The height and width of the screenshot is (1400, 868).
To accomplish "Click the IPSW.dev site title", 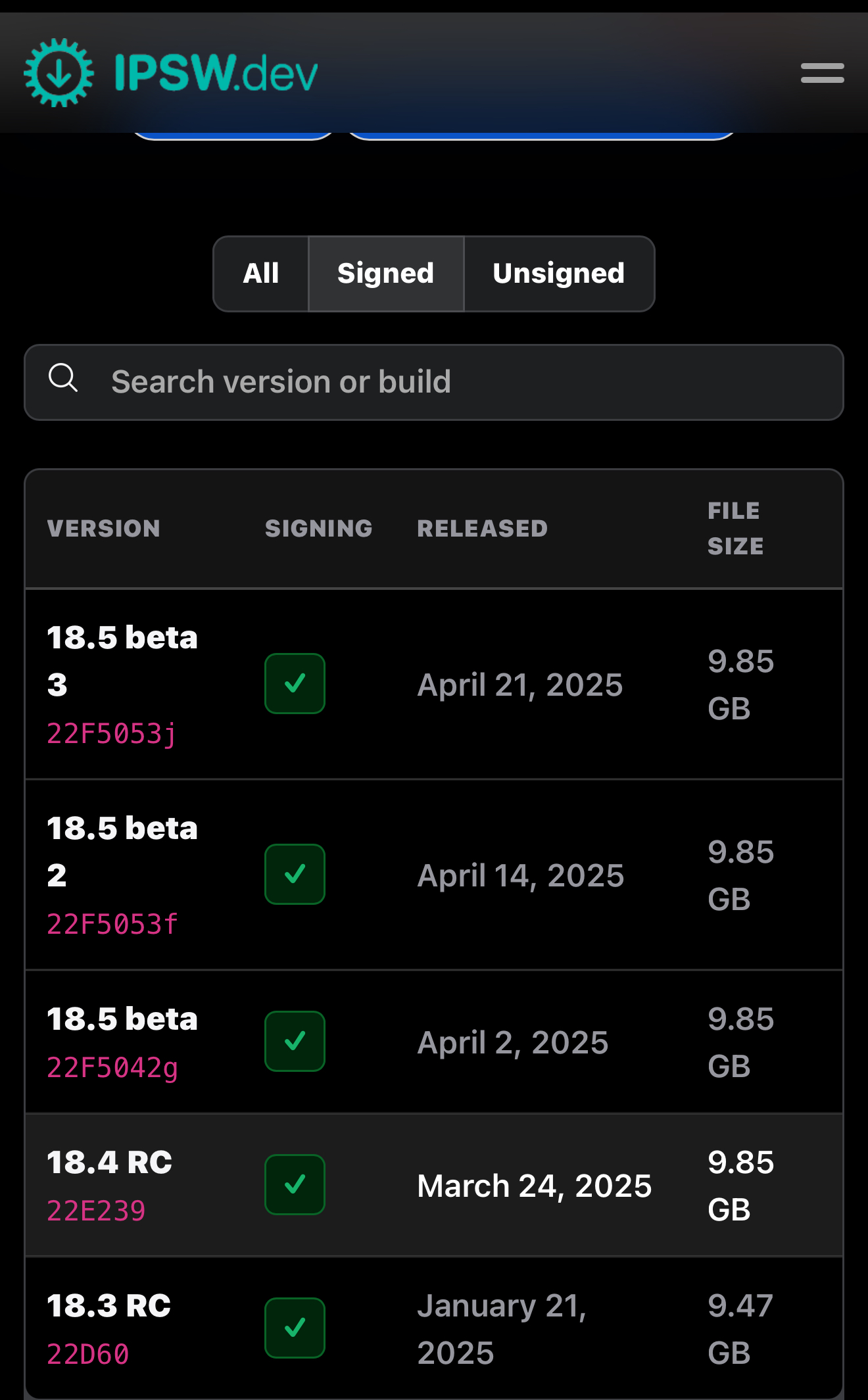I will click(x=216, y=72).
